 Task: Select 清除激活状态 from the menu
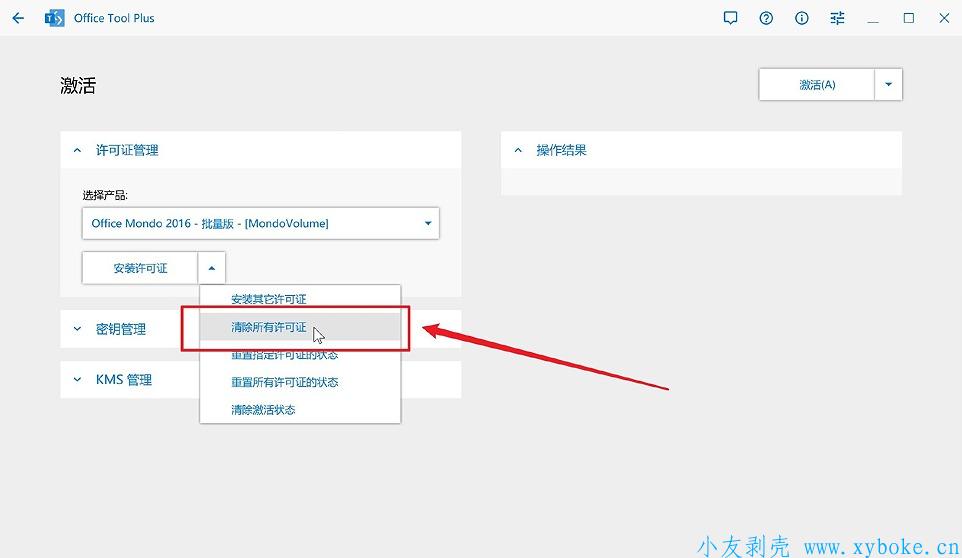(x=263, y=410)
